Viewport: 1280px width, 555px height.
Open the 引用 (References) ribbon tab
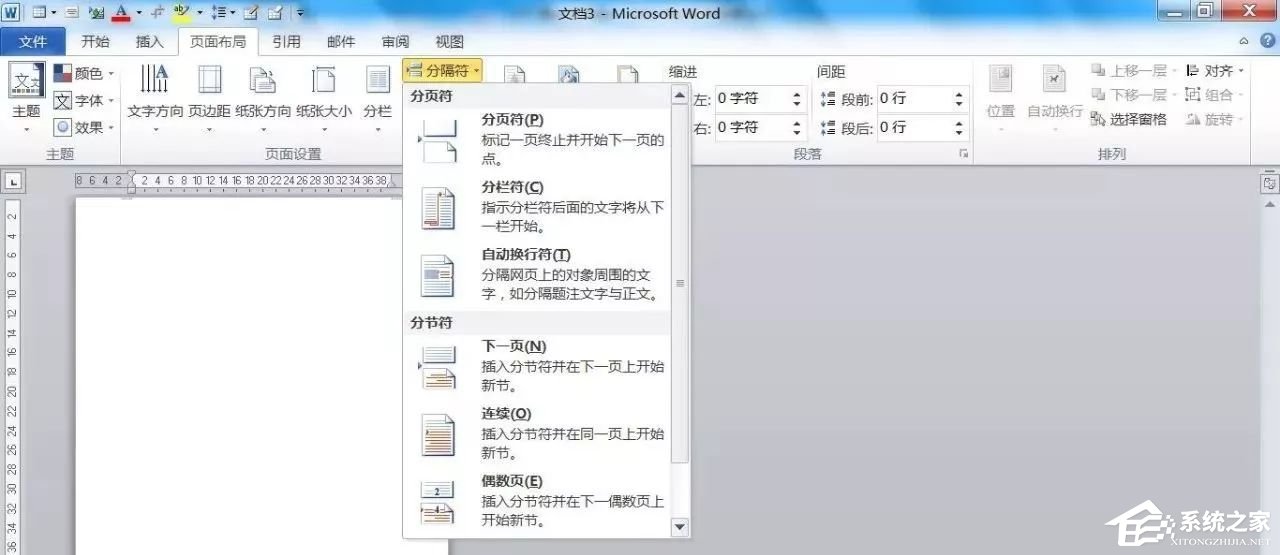point(286,42)
